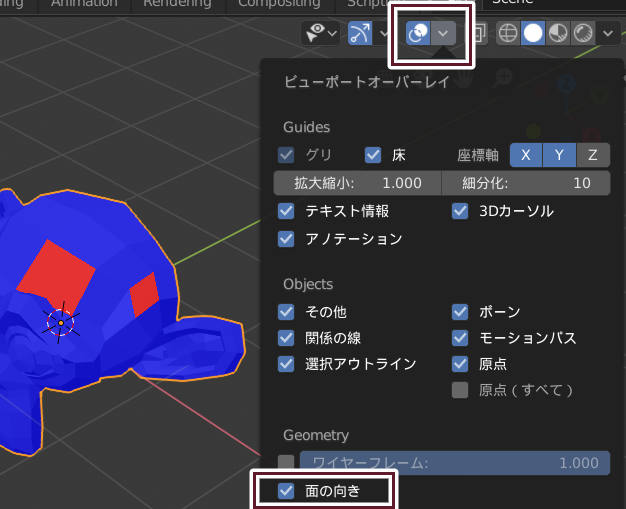Open the Compositing workspace tab

[279, 4]
